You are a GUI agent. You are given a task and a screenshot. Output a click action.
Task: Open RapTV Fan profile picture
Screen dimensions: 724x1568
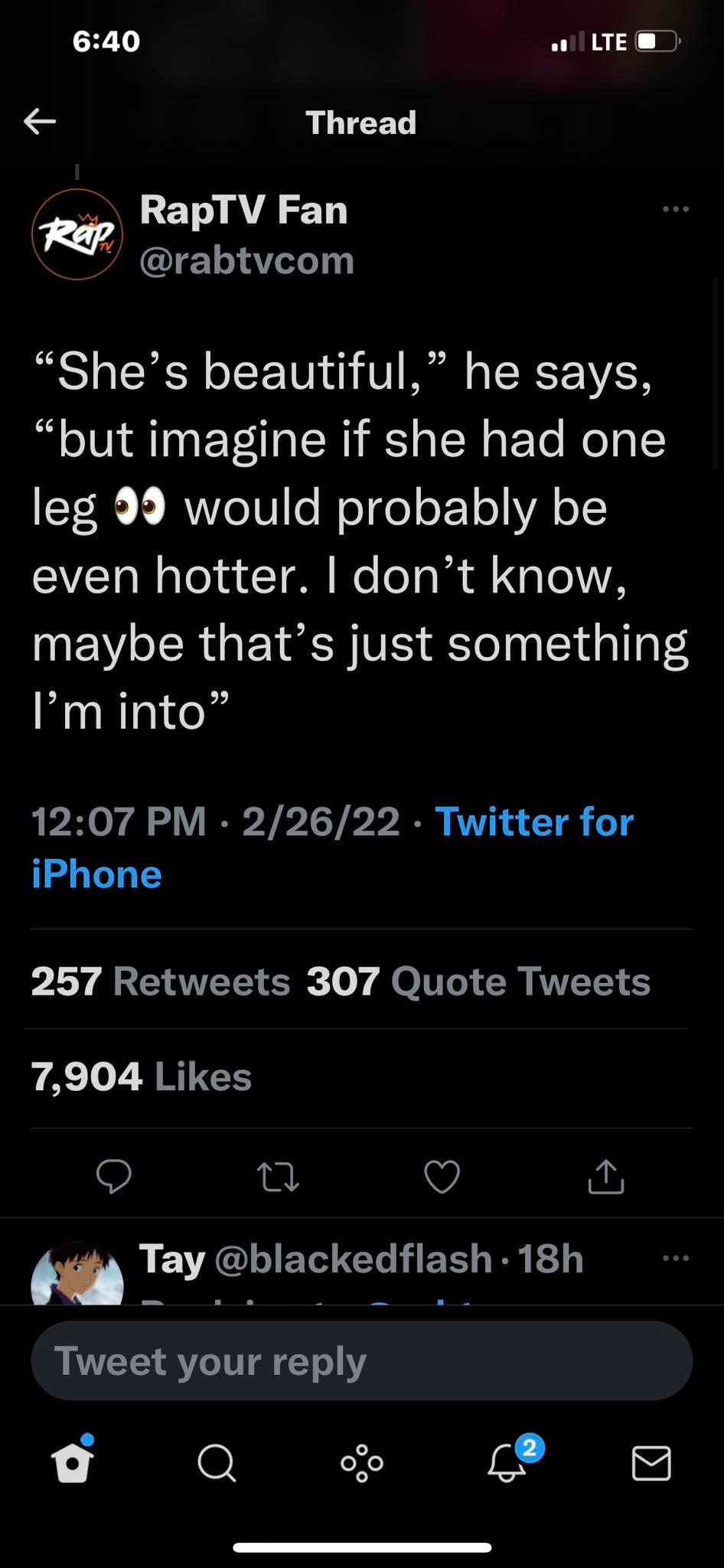[77, 234]
